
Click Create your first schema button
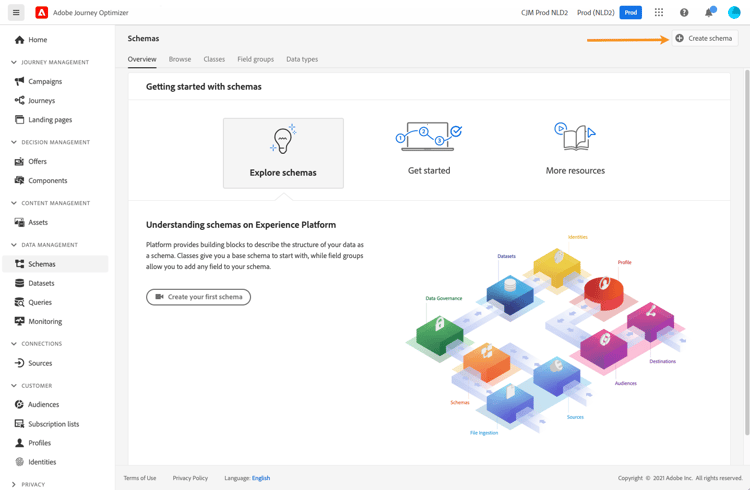click(199, 297)
